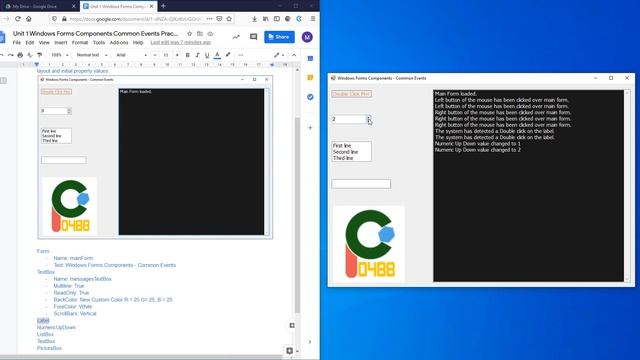
Task: Open the File menu
Action: (x=17, y=42)
